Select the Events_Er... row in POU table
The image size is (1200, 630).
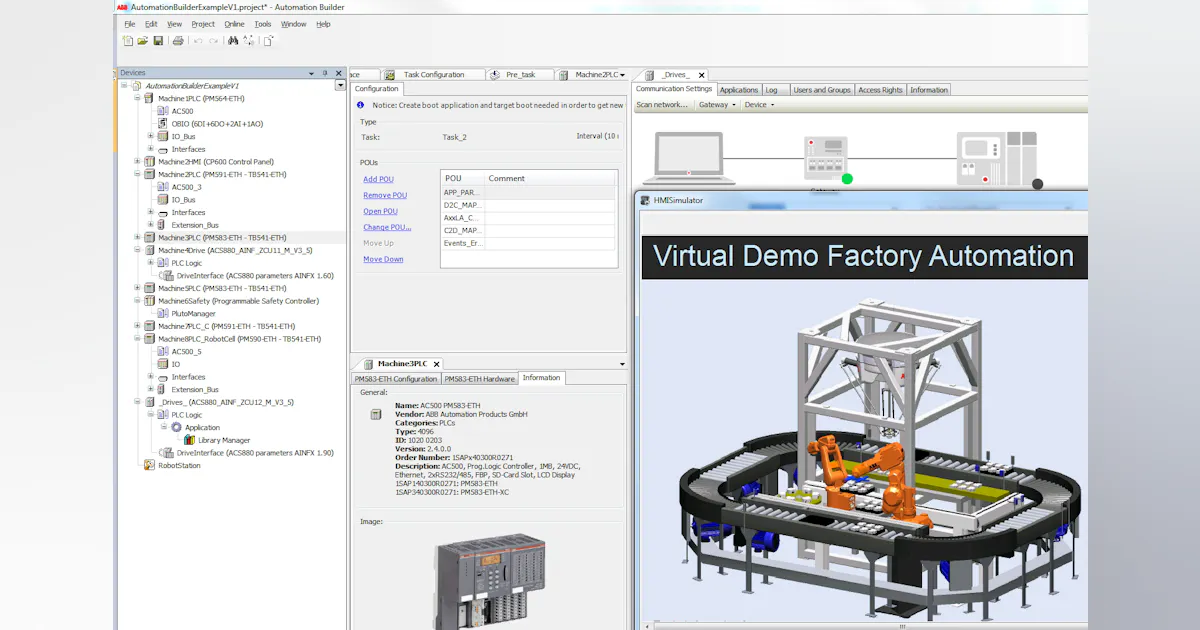tap(528, 243)
